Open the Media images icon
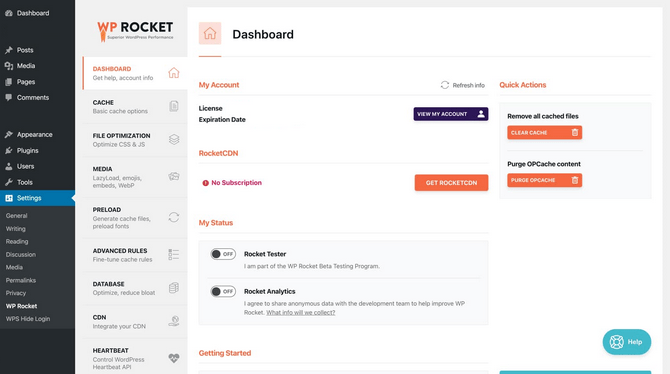The width and height of the screenshot is (670, 374). point(173,176)
